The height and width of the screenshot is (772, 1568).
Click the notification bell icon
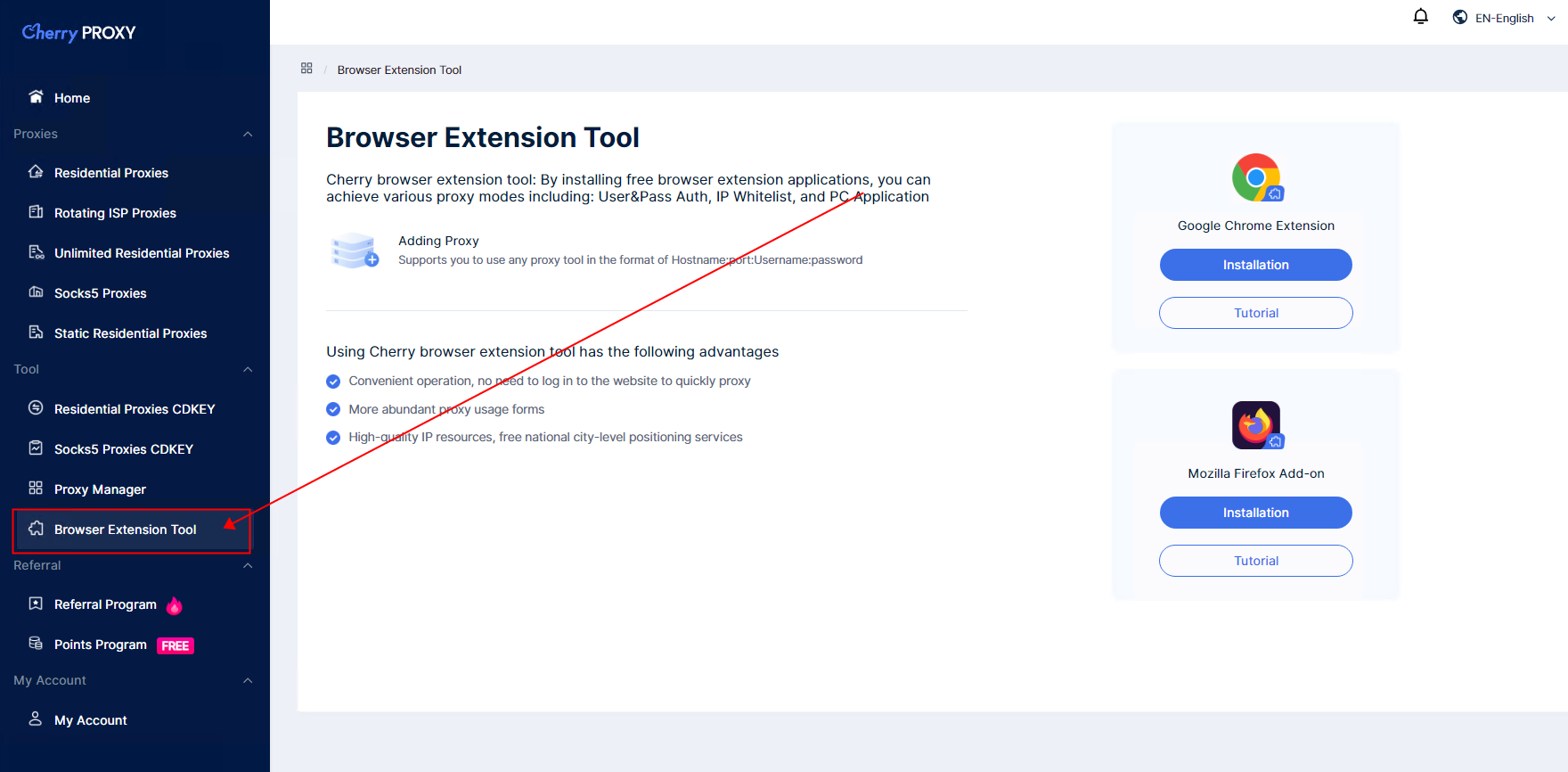click(1421, 17)
